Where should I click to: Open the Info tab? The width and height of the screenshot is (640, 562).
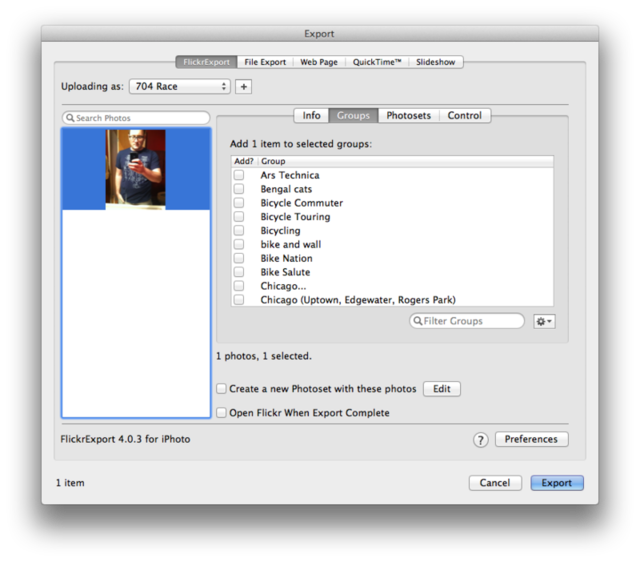point(311,116)
